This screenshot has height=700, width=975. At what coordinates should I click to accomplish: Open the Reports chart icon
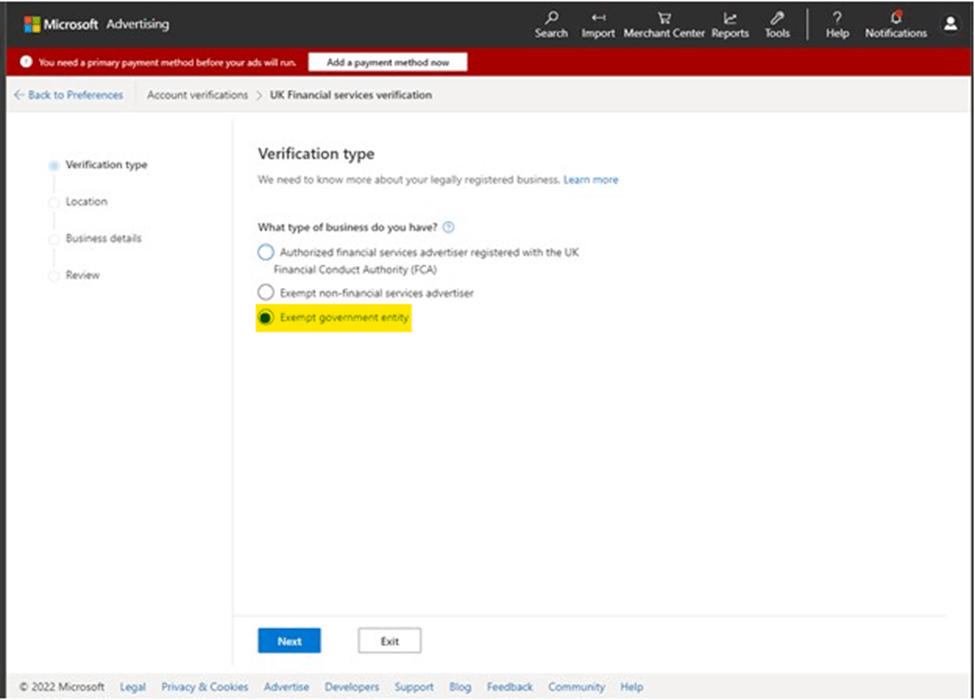[730, 18]
